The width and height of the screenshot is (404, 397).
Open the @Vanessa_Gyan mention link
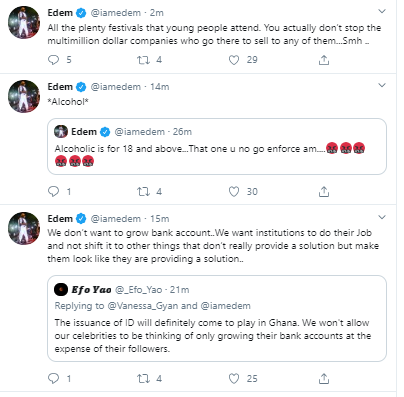[x=143, y=306]
